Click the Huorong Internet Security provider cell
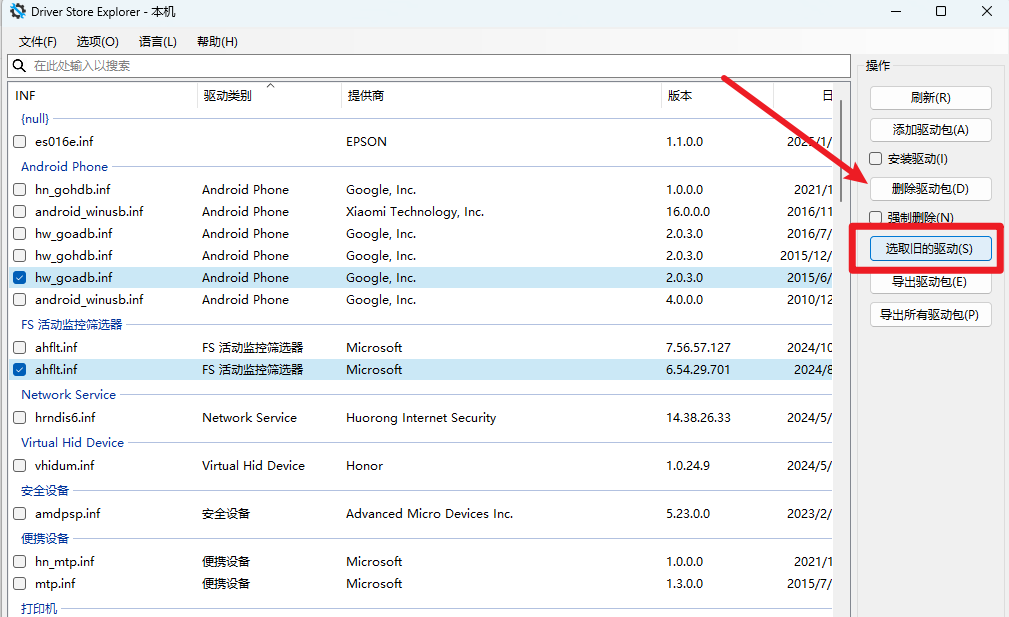 421,418
